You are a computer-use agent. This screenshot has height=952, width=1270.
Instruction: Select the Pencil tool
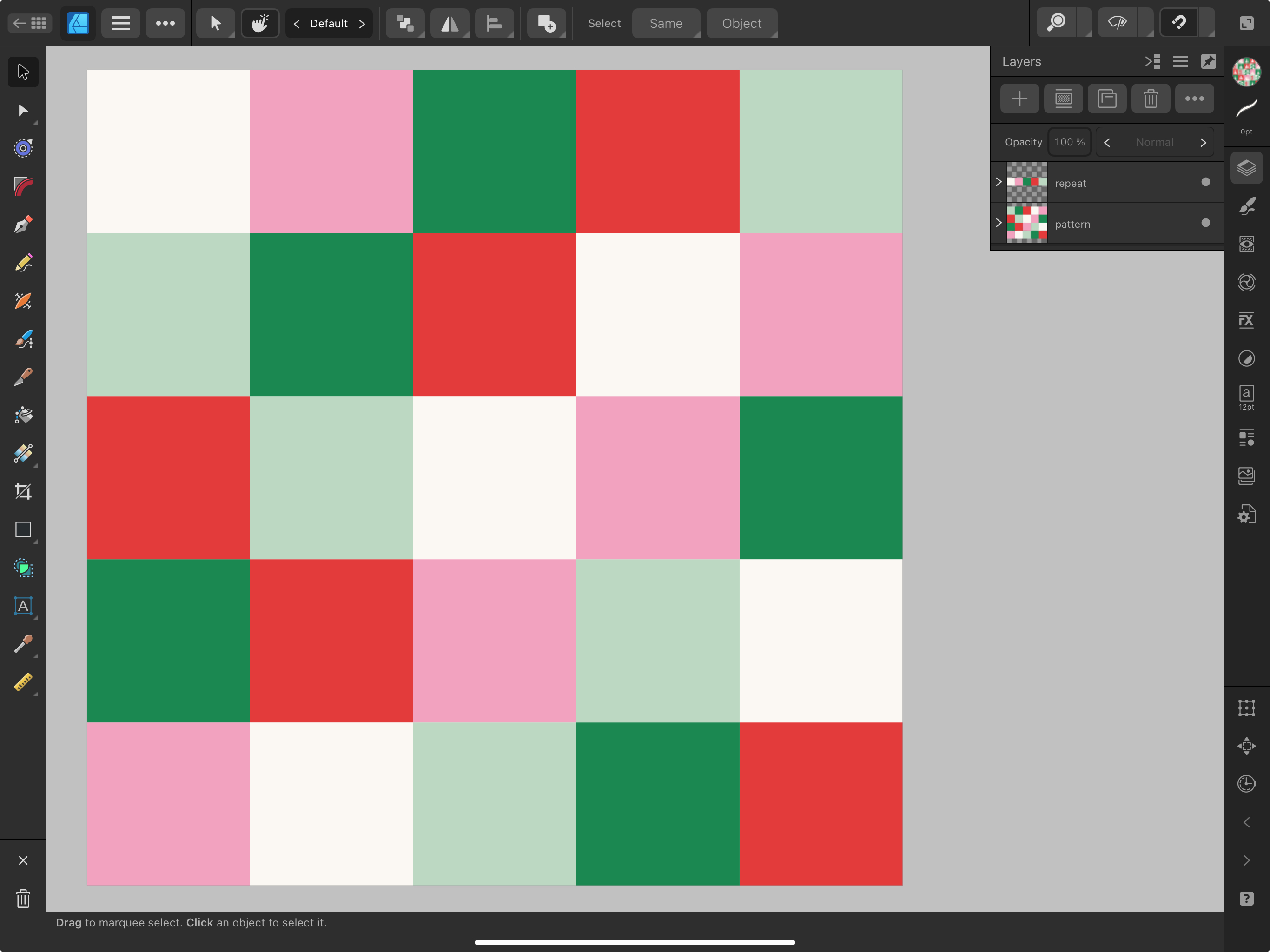click(23, 263)
